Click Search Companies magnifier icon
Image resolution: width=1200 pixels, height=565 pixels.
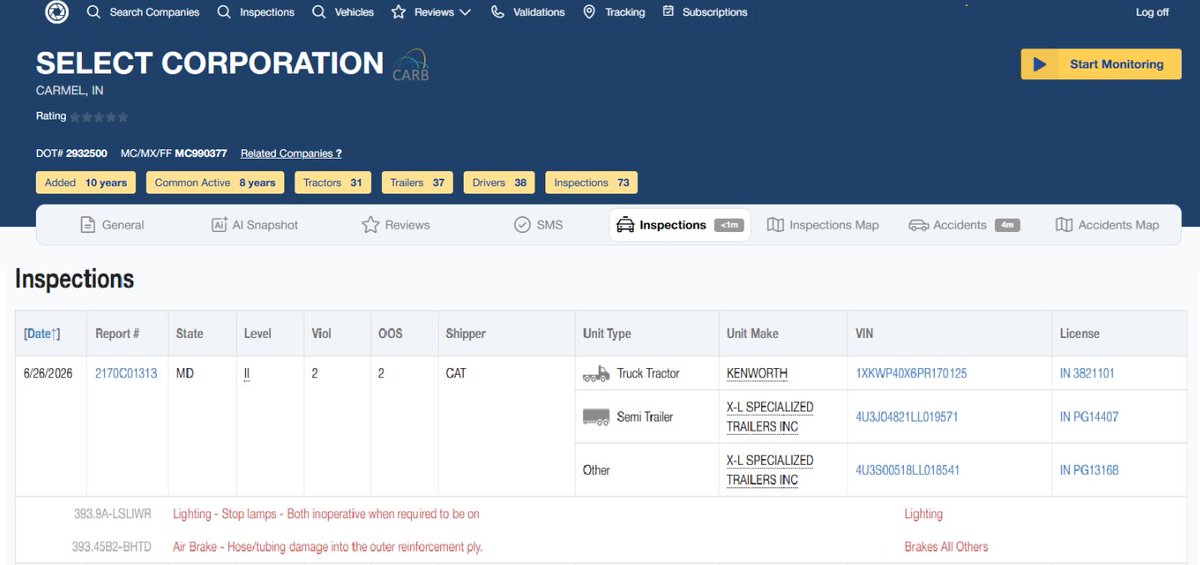point(93,12)
